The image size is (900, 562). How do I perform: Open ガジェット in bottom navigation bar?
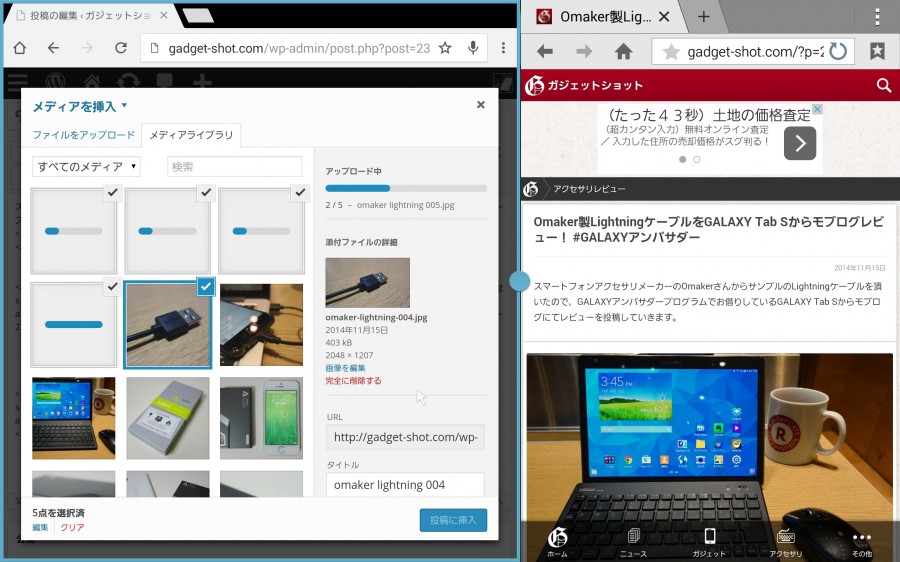pos(709,542)
